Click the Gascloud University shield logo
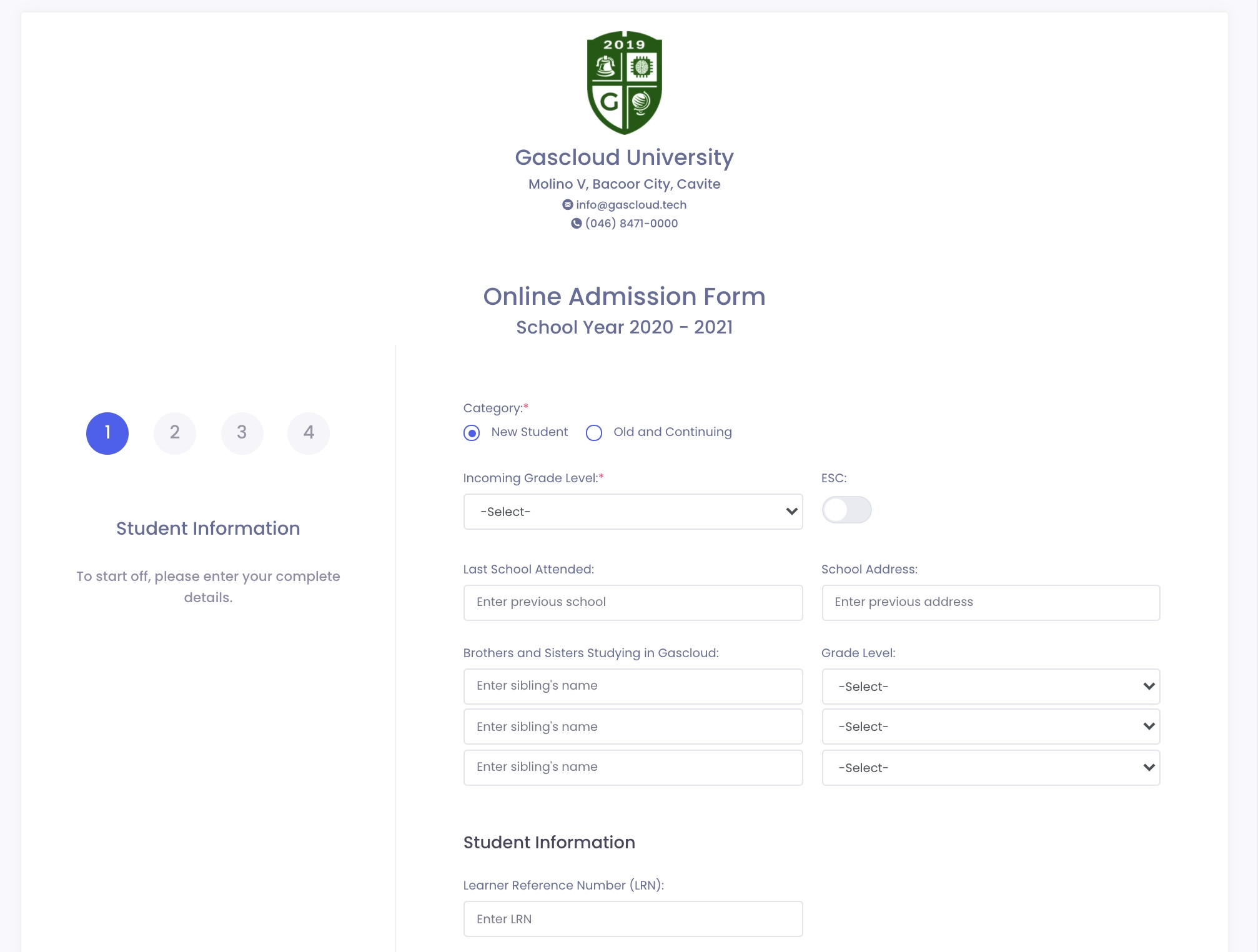Screen dimensions: 1258x952 click(624, 82)
